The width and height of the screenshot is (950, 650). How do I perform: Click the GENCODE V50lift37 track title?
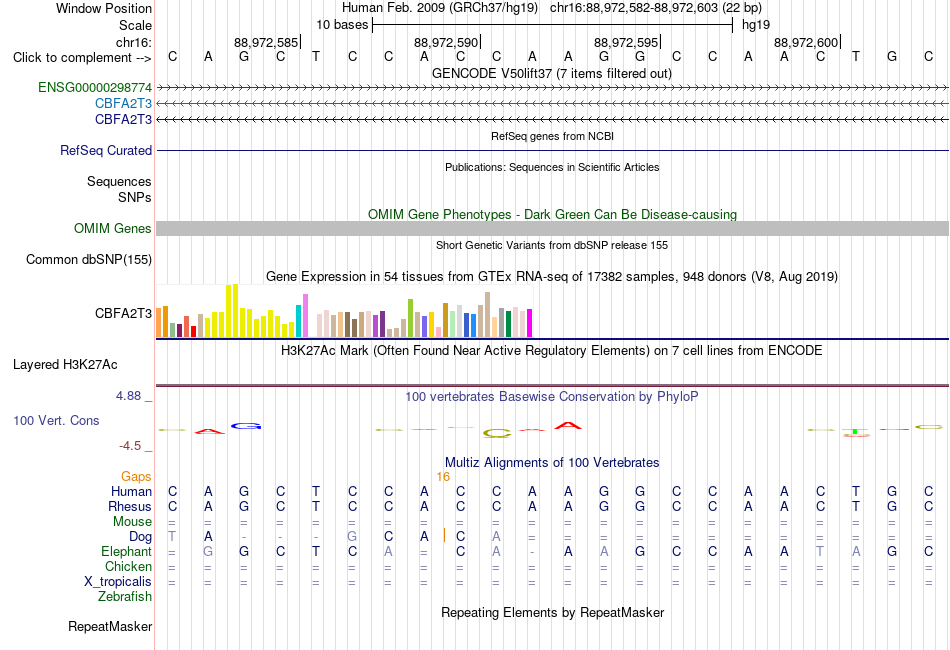(552, 73)
